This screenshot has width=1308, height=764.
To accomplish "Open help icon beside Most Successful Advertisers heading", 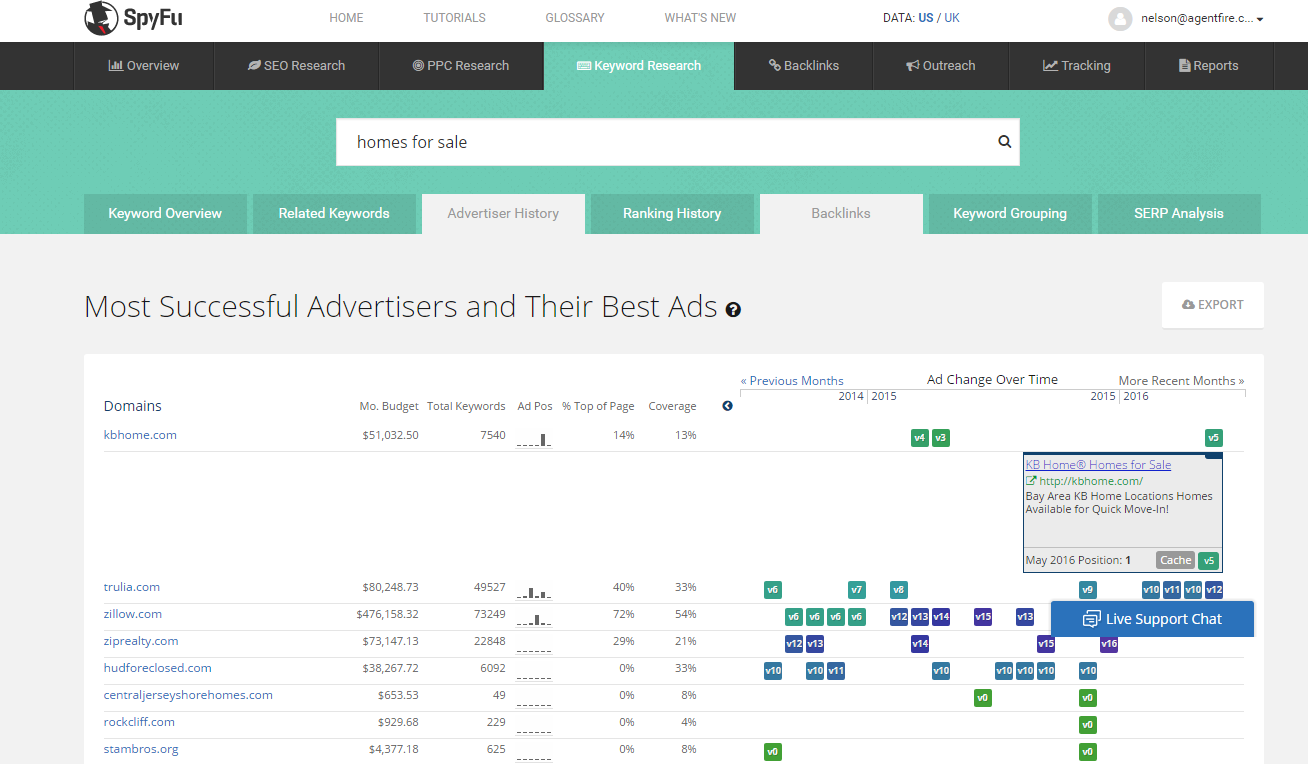I will (x=733, y=310).
